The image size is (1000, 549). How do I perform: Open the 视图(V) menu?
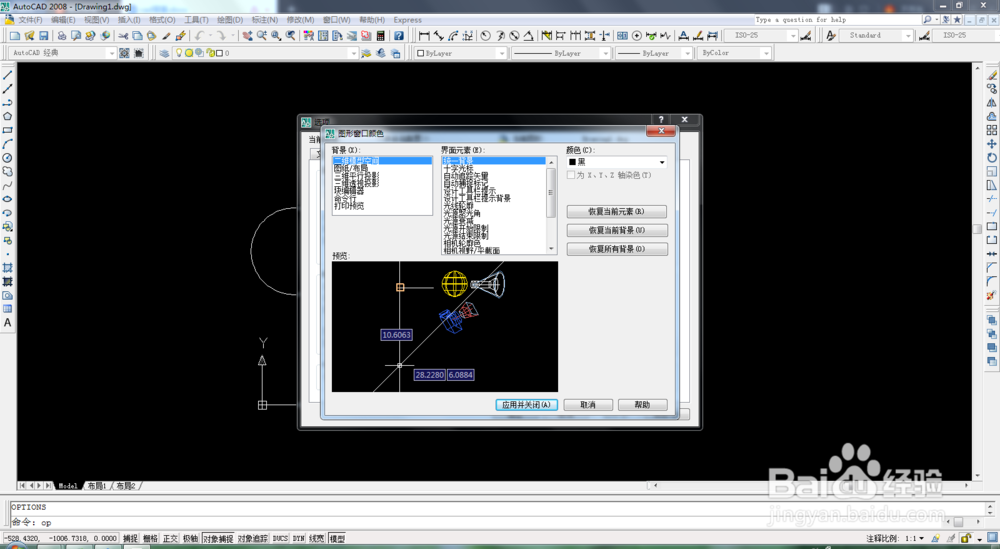pyautogui.click(x=96, y=20)
